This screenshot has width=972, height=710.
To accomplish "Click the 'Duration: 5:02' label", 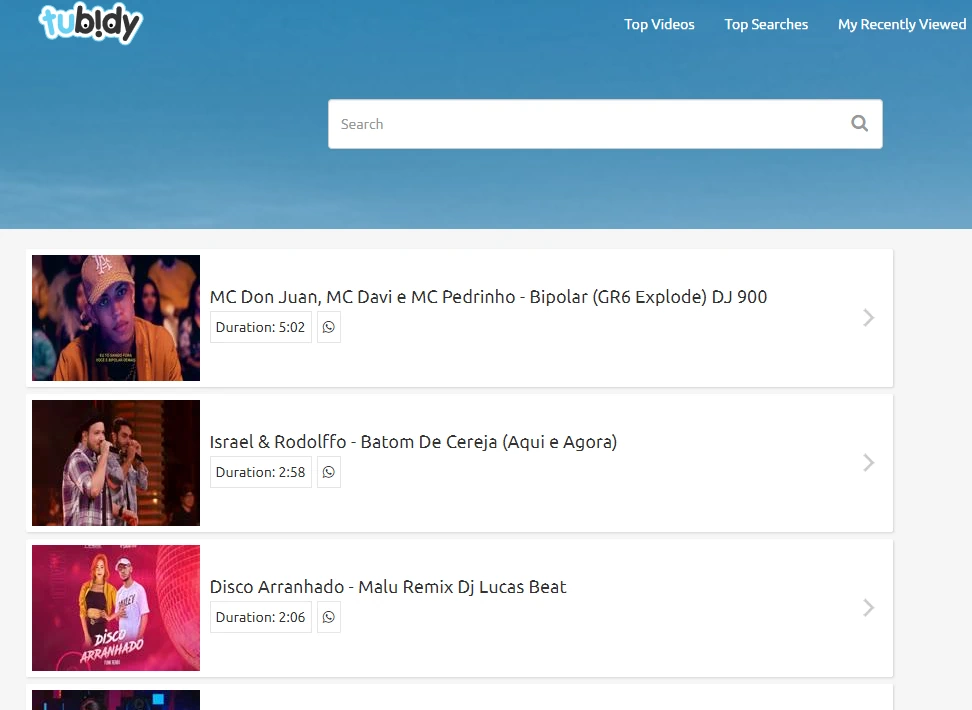I will pyautogui.click(x=260, y=327).
